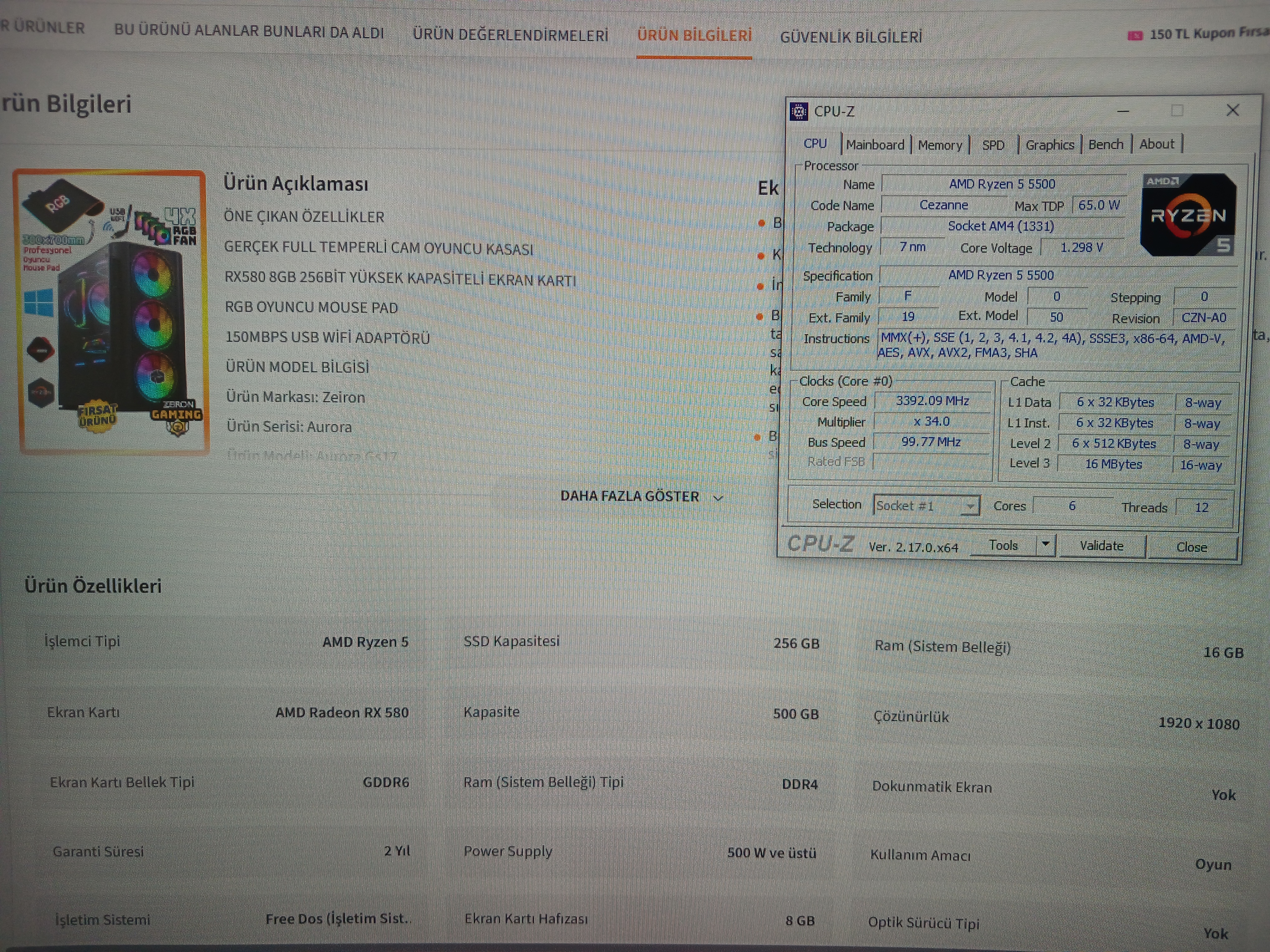Viewport: 1270px width, 952px height.
Task: Go to ÜRÜN DEĞERLENDİRMELERİ page tab
Action: (510, 35)
